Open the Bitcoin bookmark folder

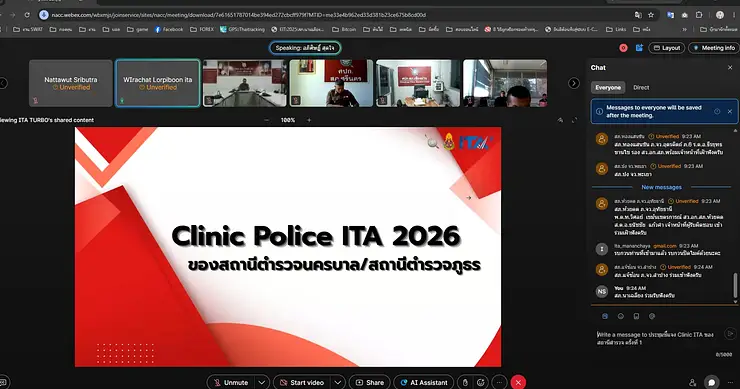click(x=344, y=29)
